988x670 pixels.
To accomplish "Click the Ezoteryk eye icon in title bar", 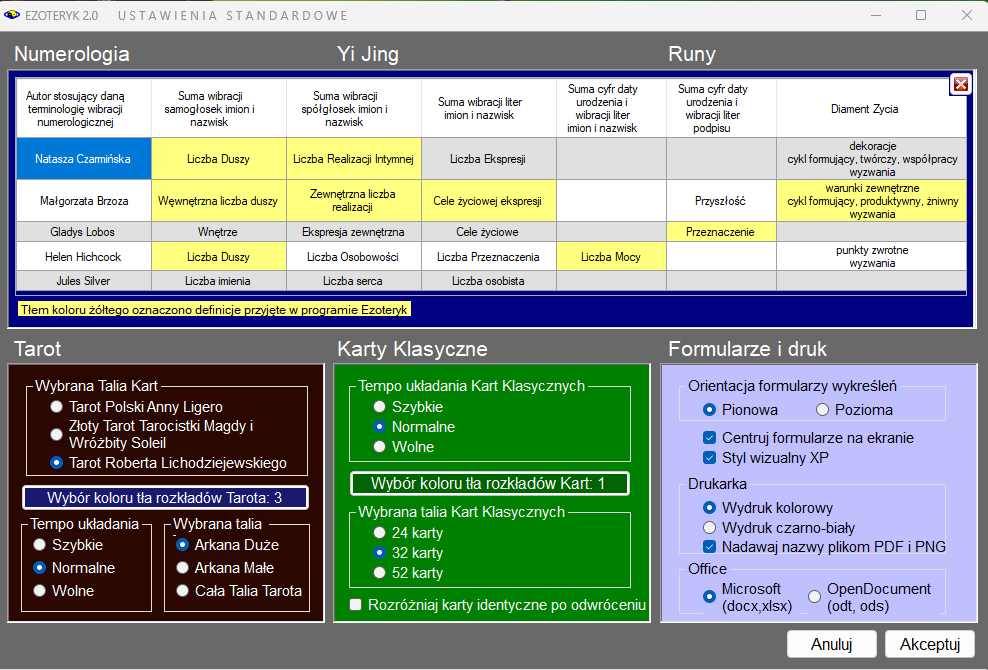I will tap(12, 15).
